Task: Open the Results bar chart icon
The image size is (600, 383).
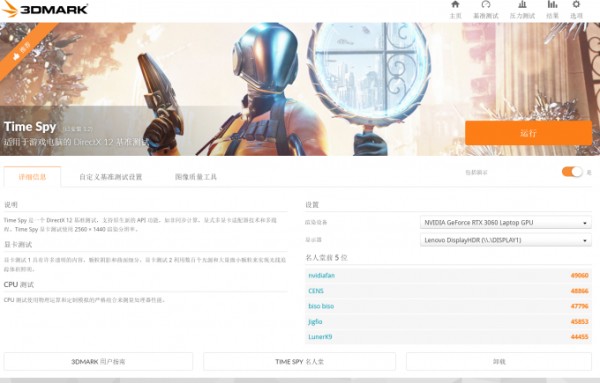Action: click(x=552, y=10)
